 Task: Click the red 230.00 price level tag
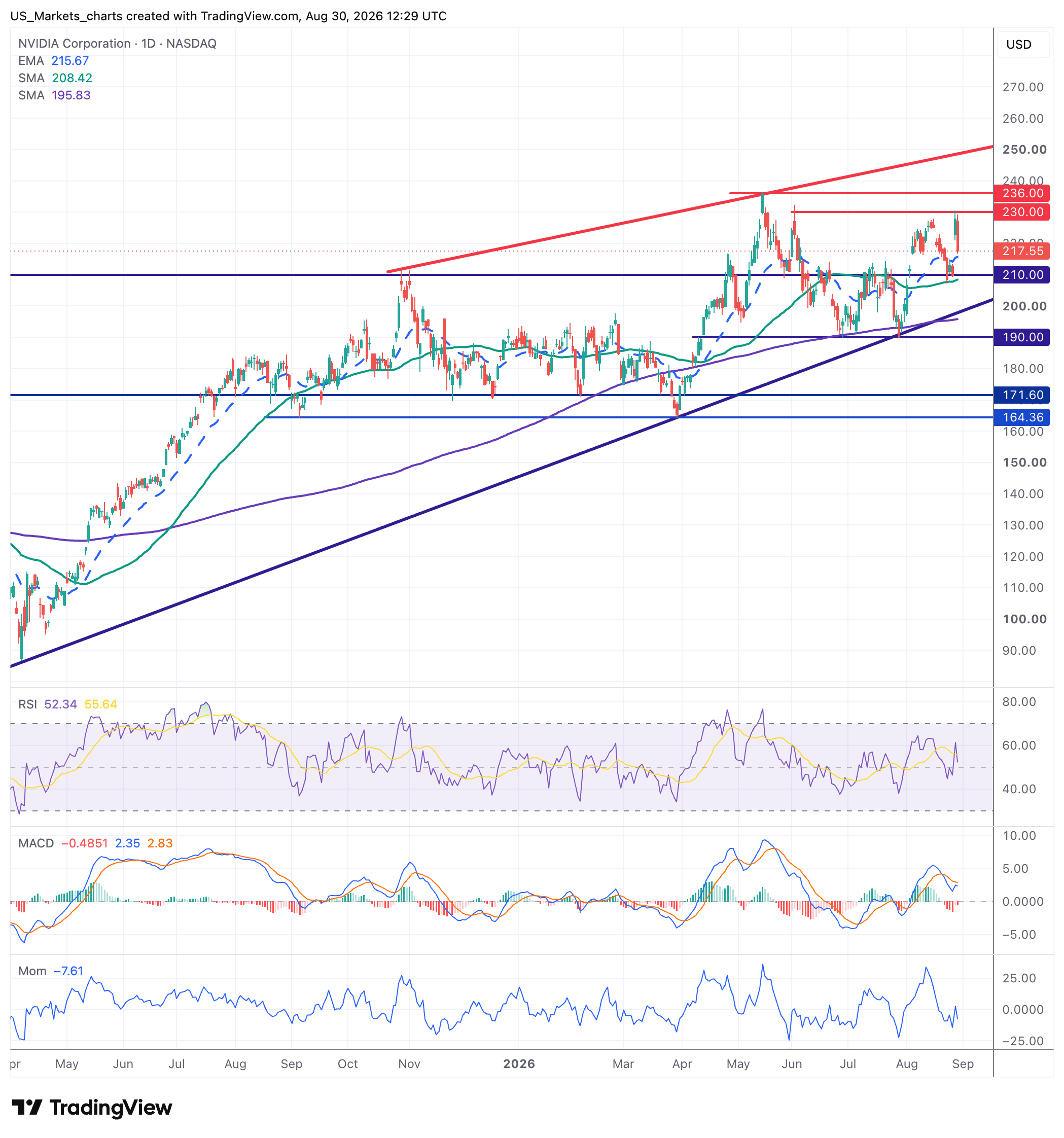pos(1022,212)
